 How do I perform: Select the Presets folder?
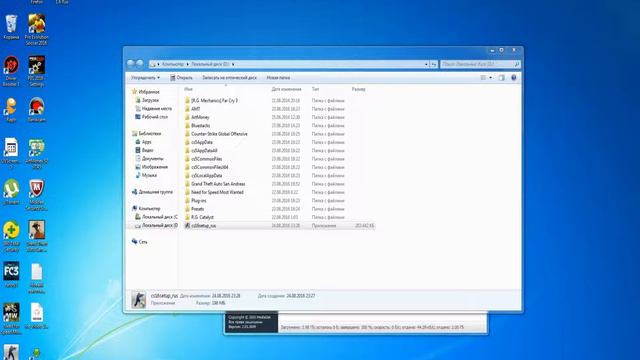197,209
